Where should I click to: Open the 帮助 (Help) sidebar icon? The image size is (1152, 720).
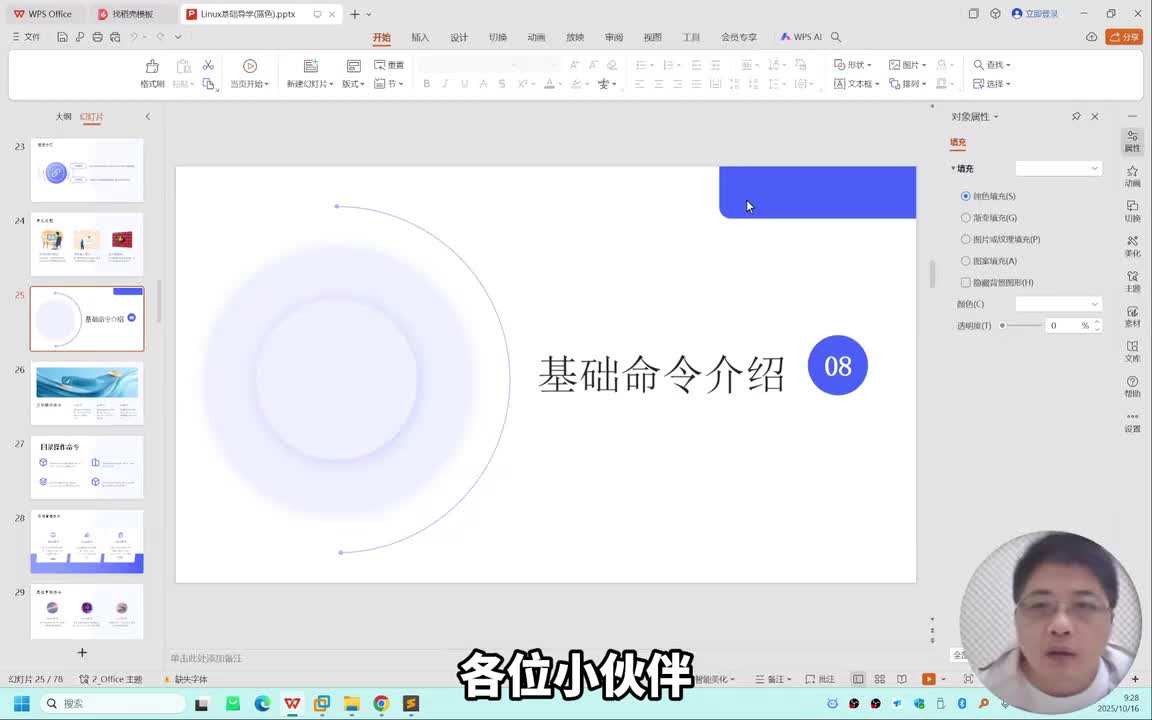[x=1132, y=386]
